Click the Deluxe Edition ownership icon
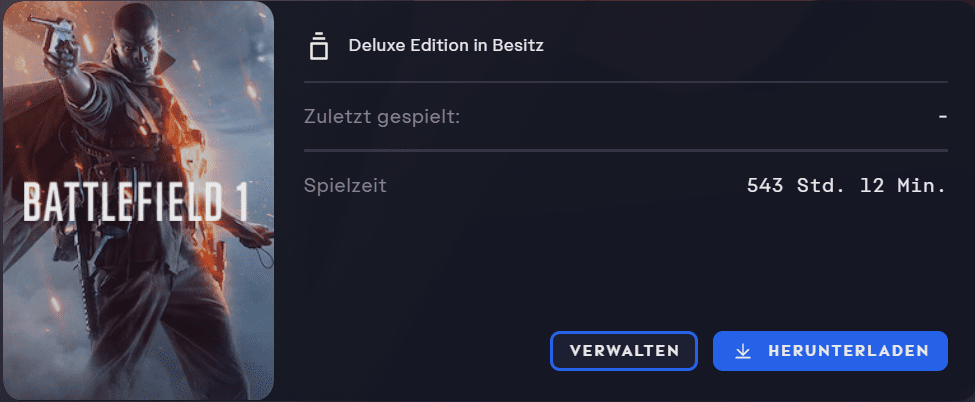 (319, 46)
